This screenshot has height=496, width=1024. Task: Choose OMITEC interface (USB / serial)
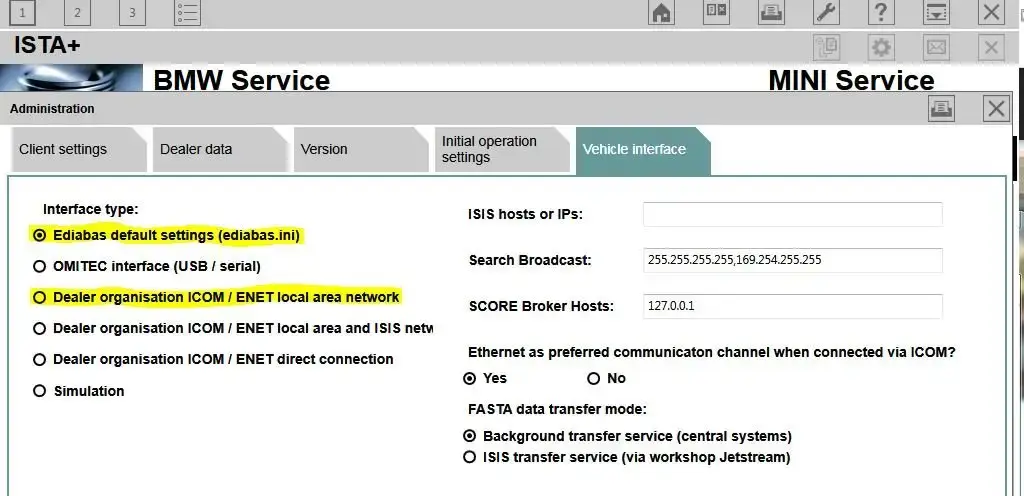click(x=40, y=266)
